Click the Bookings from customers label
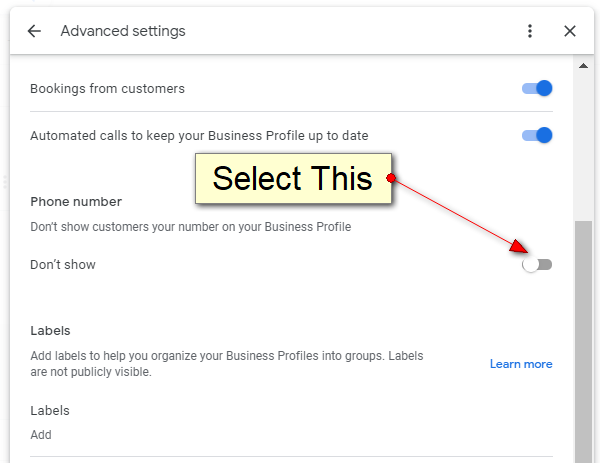This screenshot has height=463, width=600. pyautogui.click(x=107, y=89)
